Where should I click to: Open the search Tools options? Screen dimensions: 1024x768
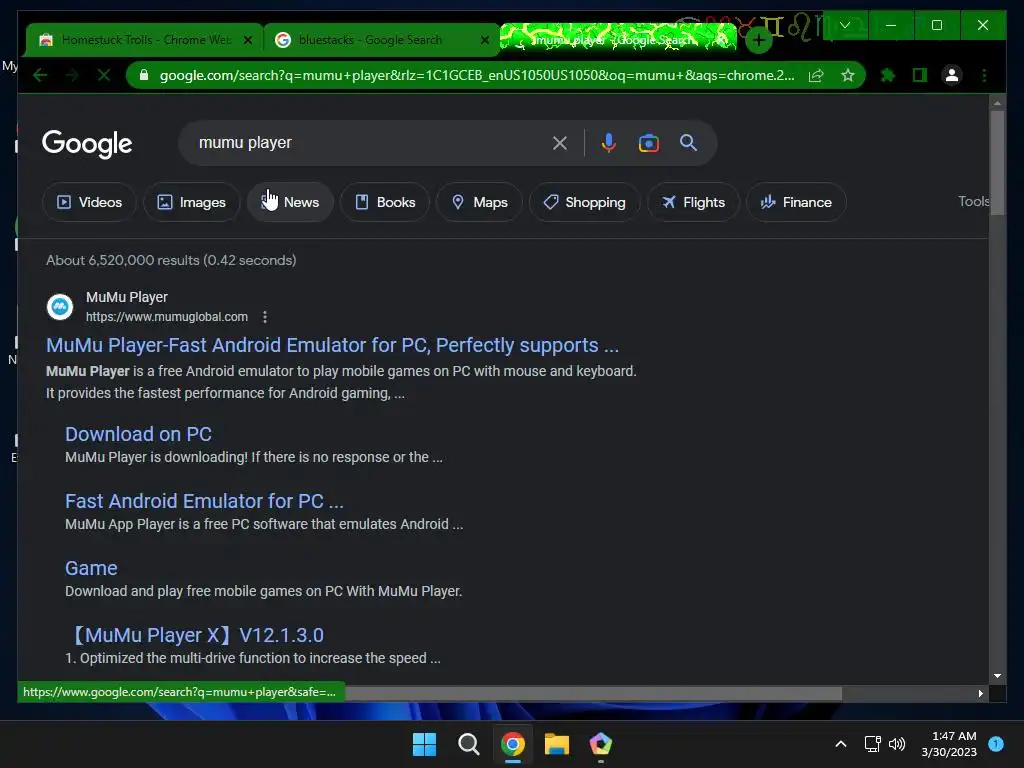(973, 202)
